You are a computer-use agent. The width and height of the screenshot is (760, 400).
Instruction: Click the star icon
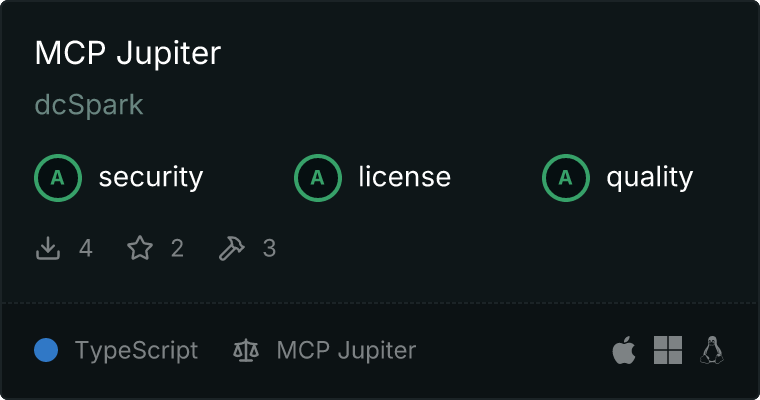point(140,248)
